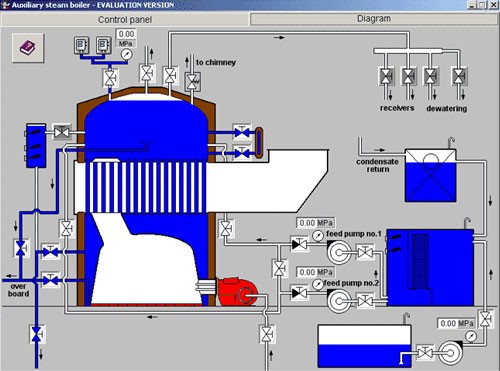Click feed pump no.1 pressure readout

[x=315, y=223]
